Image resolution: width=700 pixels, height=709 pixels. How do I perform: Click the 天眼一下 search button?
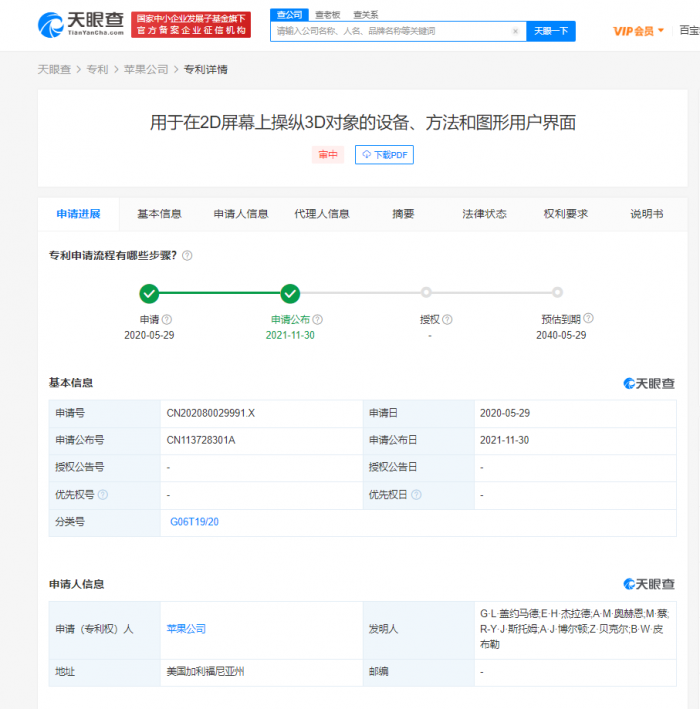(551, 31)
